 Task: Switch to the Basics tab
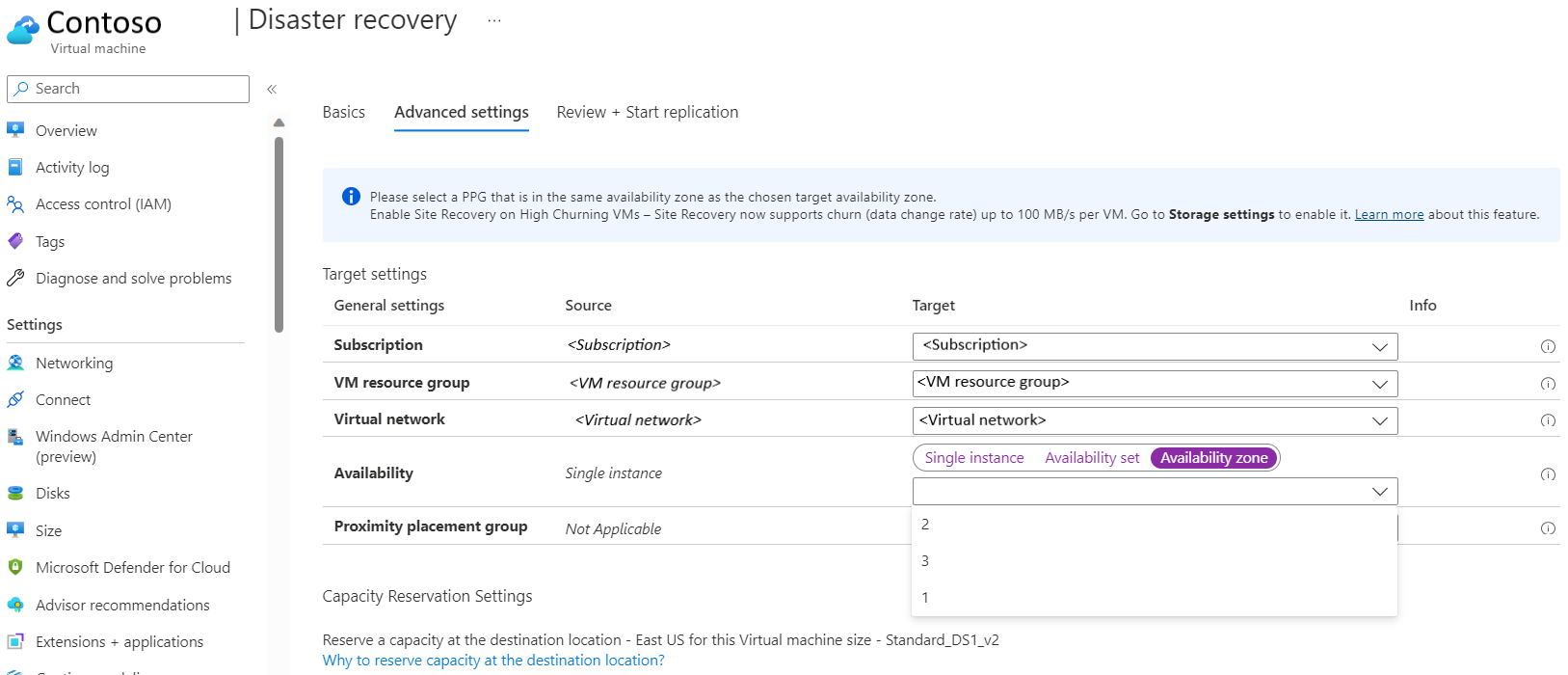tap(343, 113)
